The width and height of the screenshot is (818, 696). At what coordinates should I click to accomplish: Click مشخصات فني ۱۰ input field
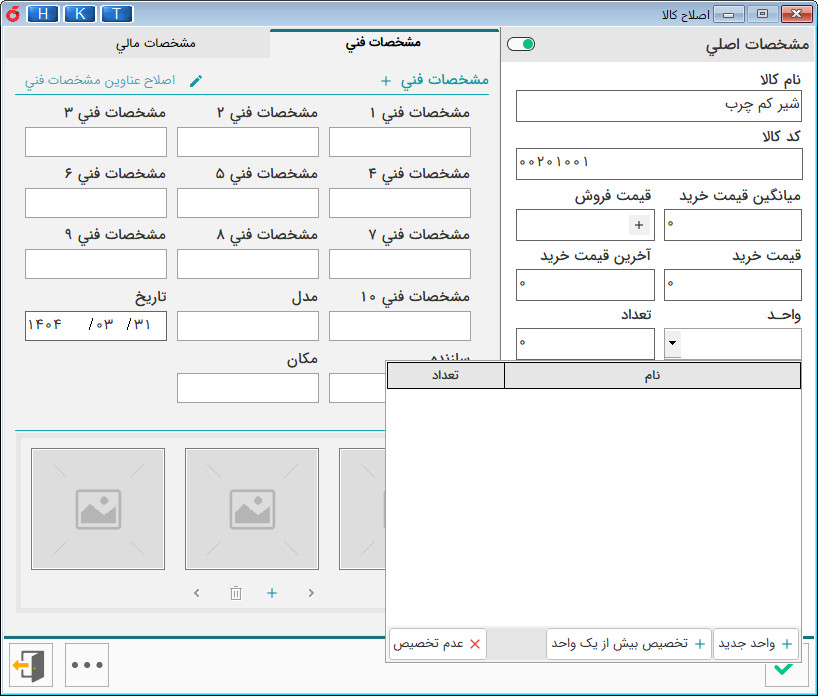pos(400,326)
